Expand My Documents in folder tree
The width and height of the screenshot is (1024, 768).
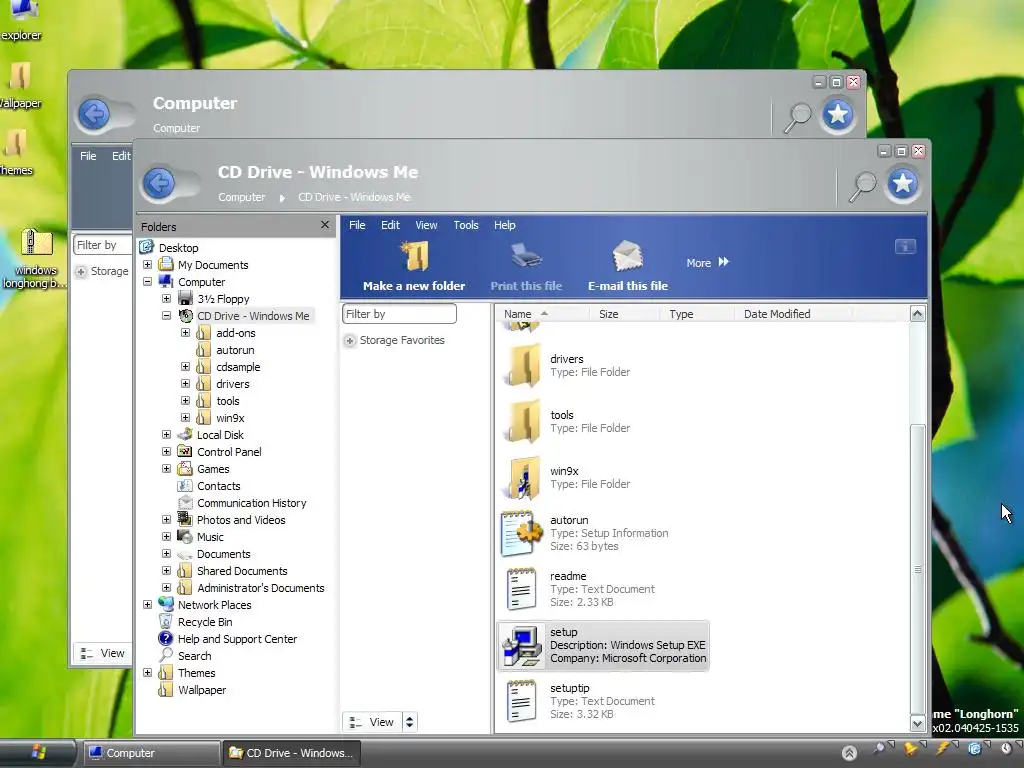[148, 264]
